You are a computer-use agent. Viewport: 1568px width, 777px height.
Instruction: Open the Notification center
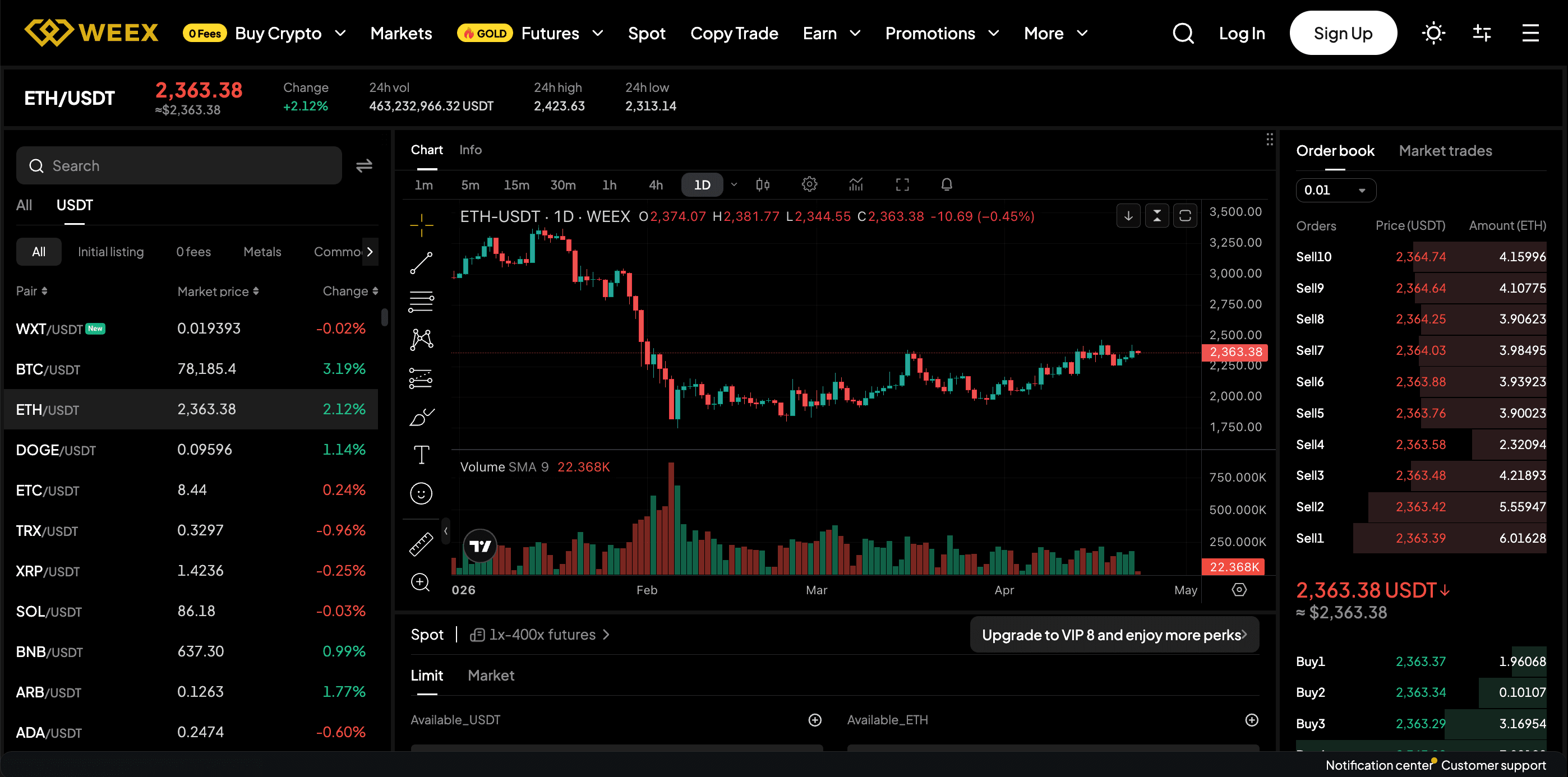click(1378, 765)
